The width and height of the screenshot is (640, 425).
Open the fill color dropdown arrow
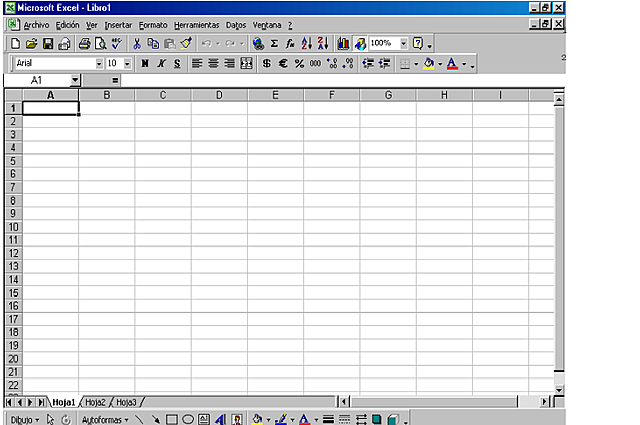(x=440, y=64)
